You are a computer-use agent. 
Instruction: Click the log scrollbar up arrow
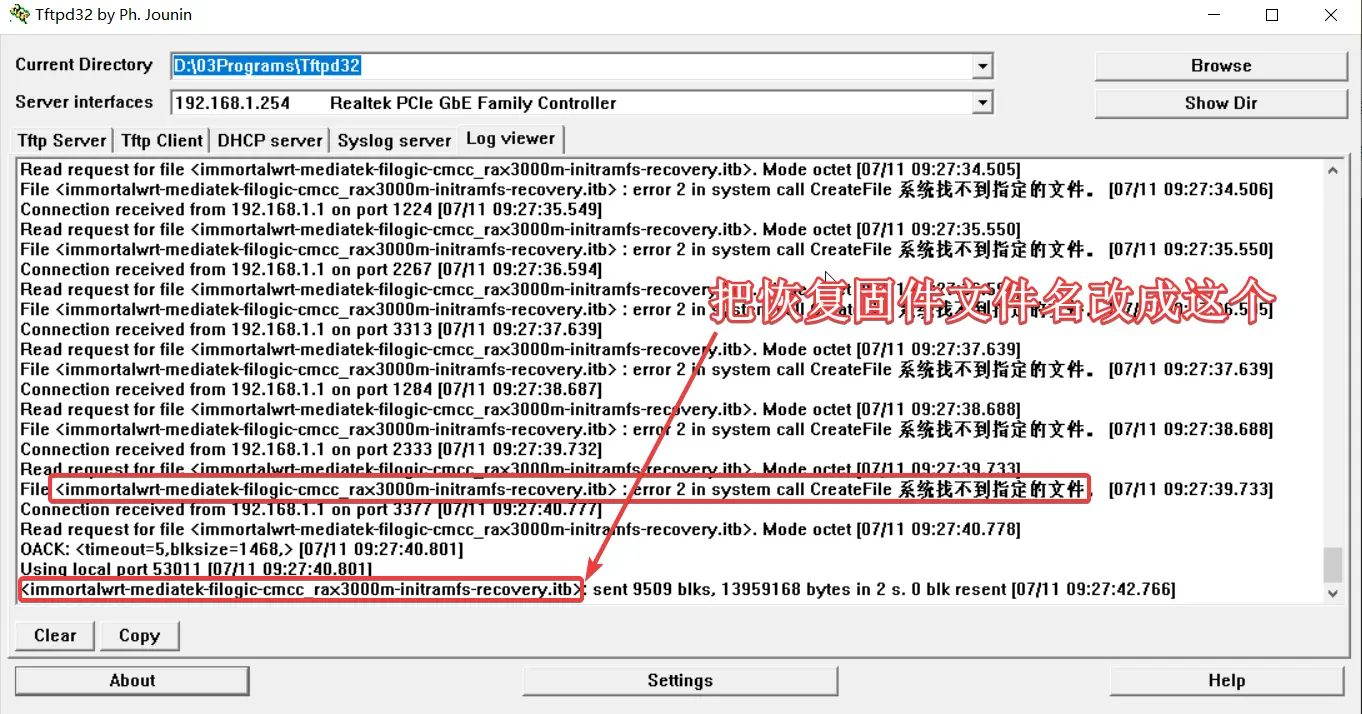click(x=1333, y=170)
